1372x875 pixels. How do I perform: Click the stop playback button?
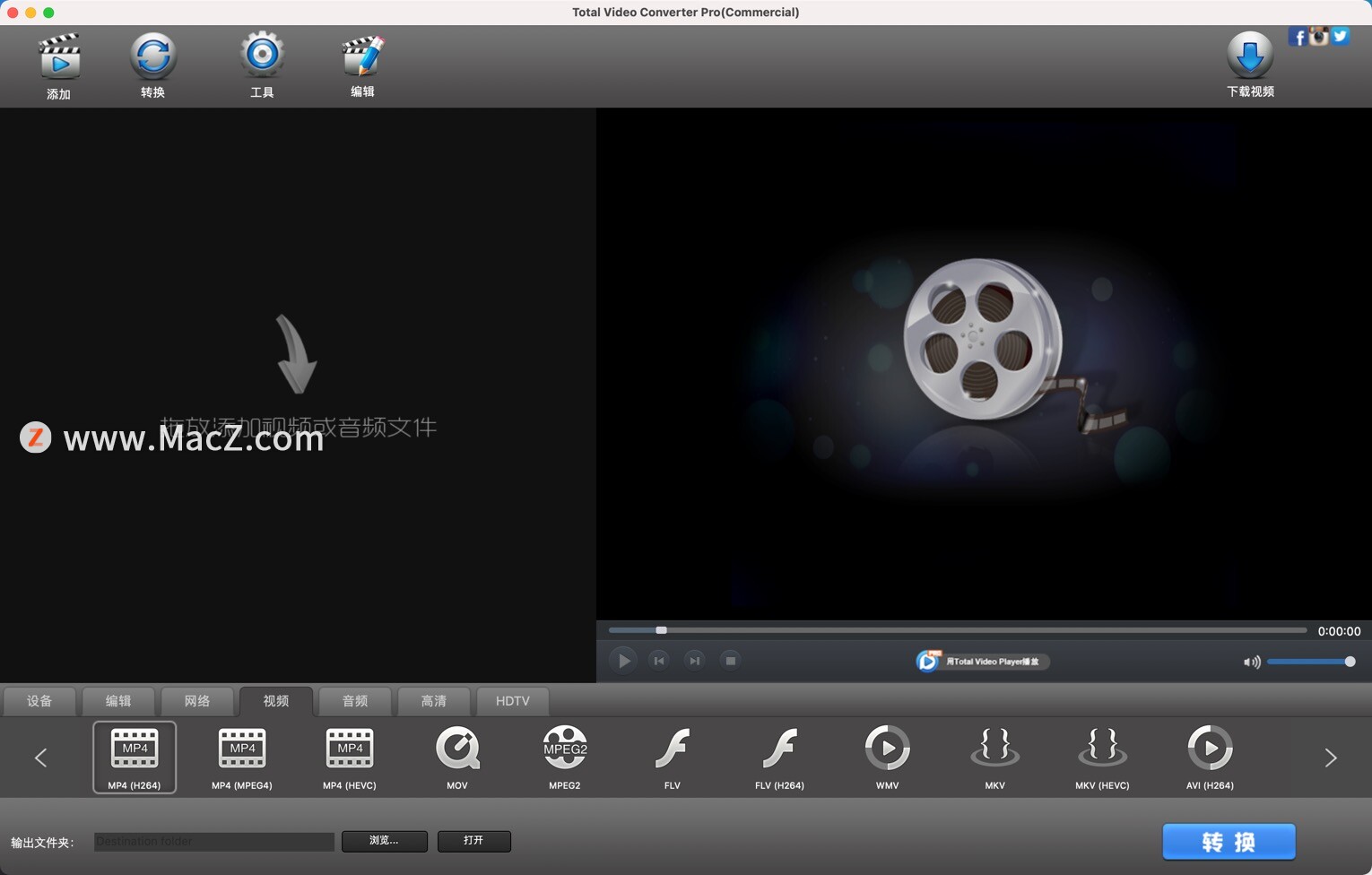pyautogui.click(x=731, y=661)
